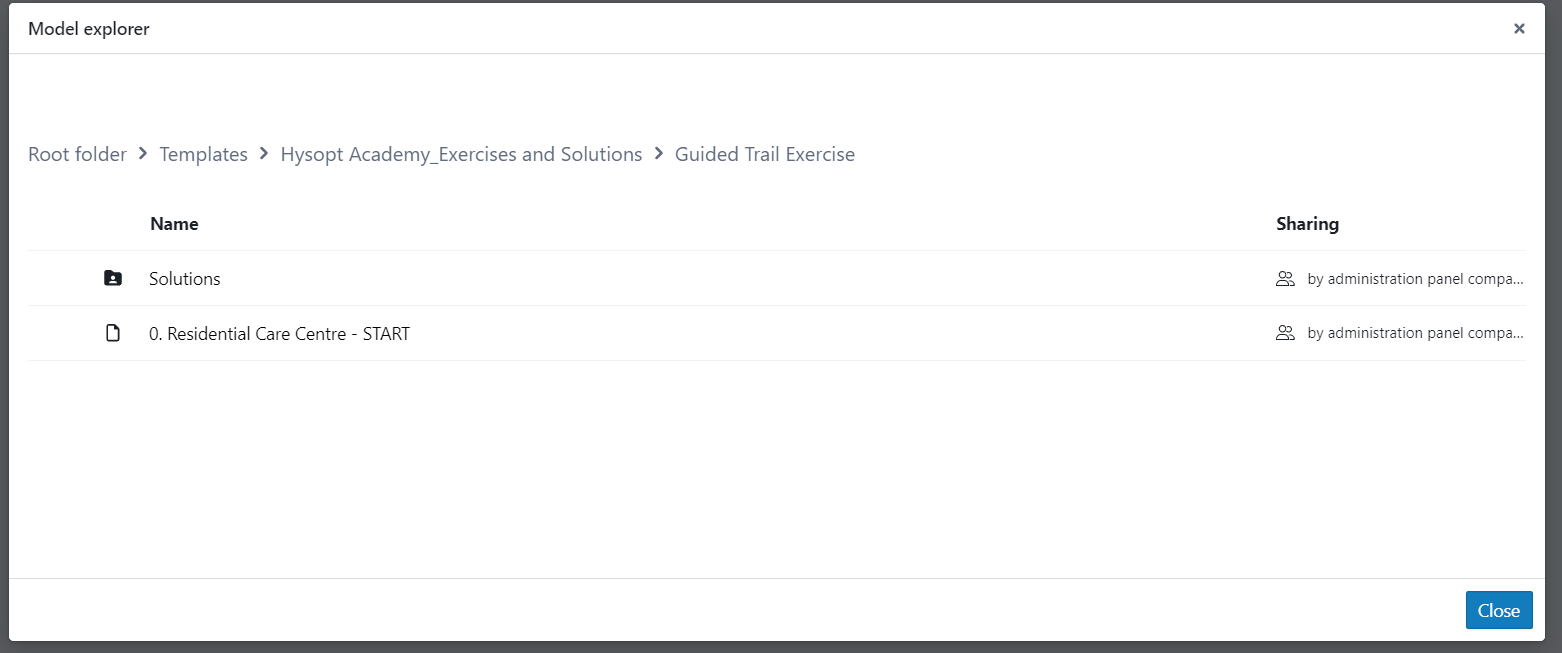Screen dimensions: 1562x653
Task: Click the chevron before Guided Trail Exercise
Action: pos(659,154)
